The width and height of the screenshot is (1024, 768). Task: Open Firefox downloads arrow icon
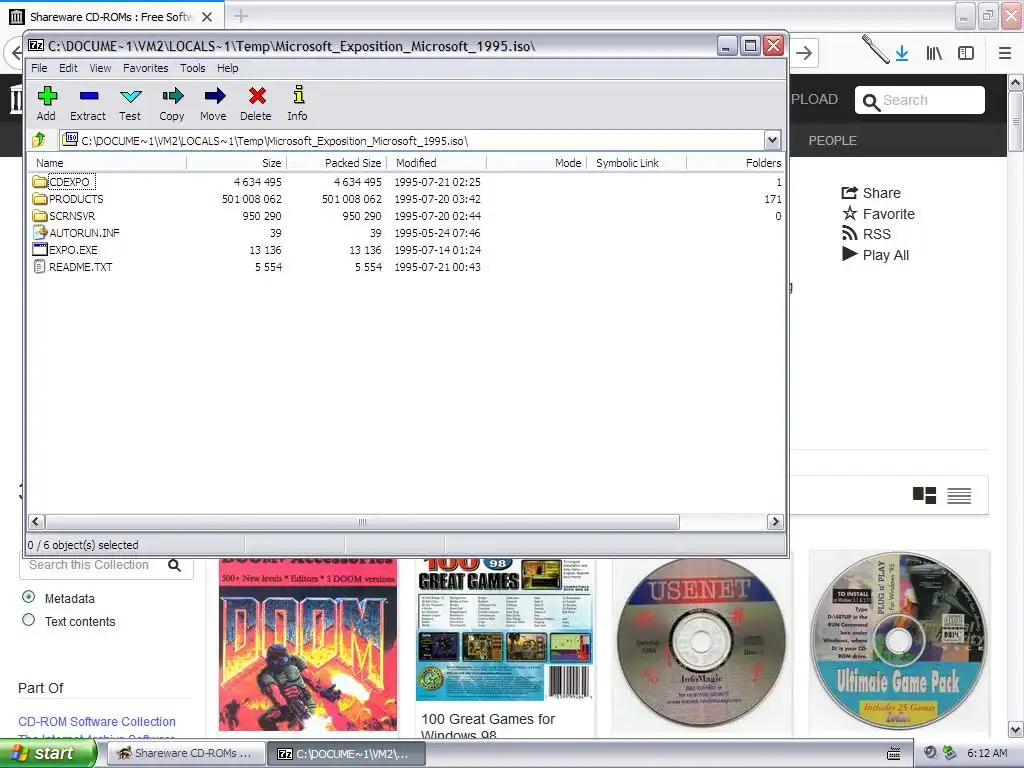[901, 53]
